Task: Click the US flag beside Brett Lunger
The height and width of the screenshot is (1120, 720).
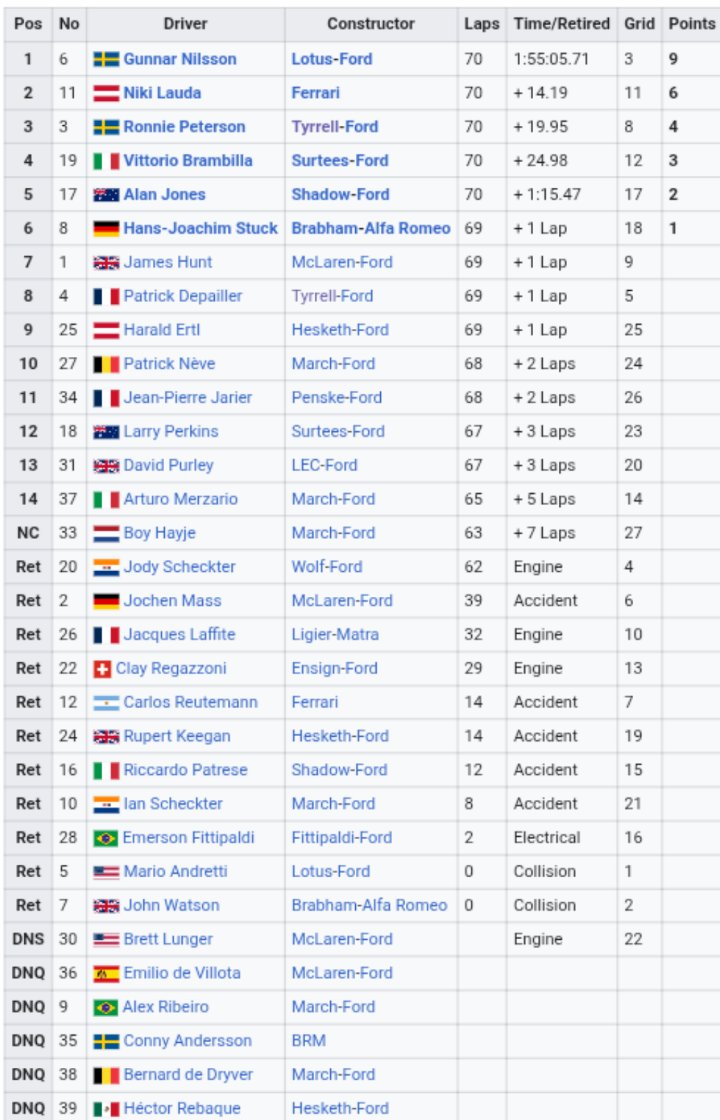Action: [106, 939]
